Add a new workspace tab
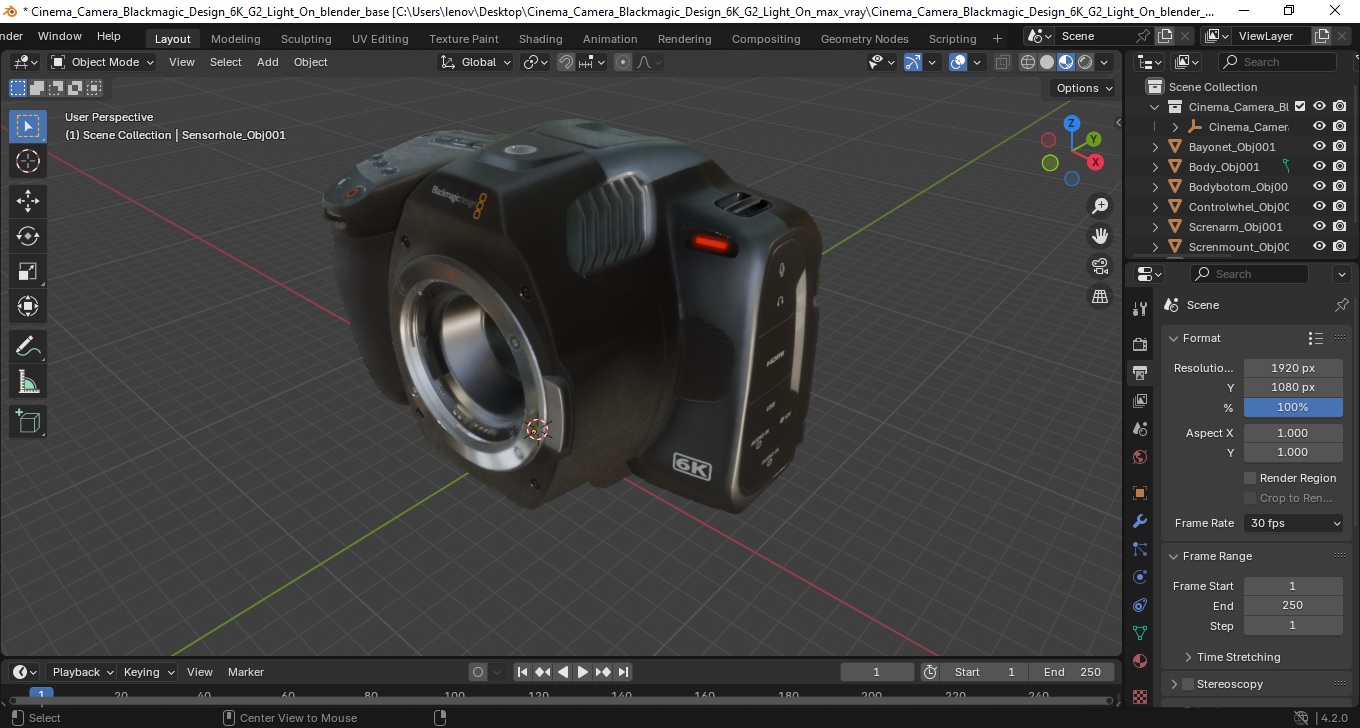The width and height of the screenshot is (1360, 728). 997,39
